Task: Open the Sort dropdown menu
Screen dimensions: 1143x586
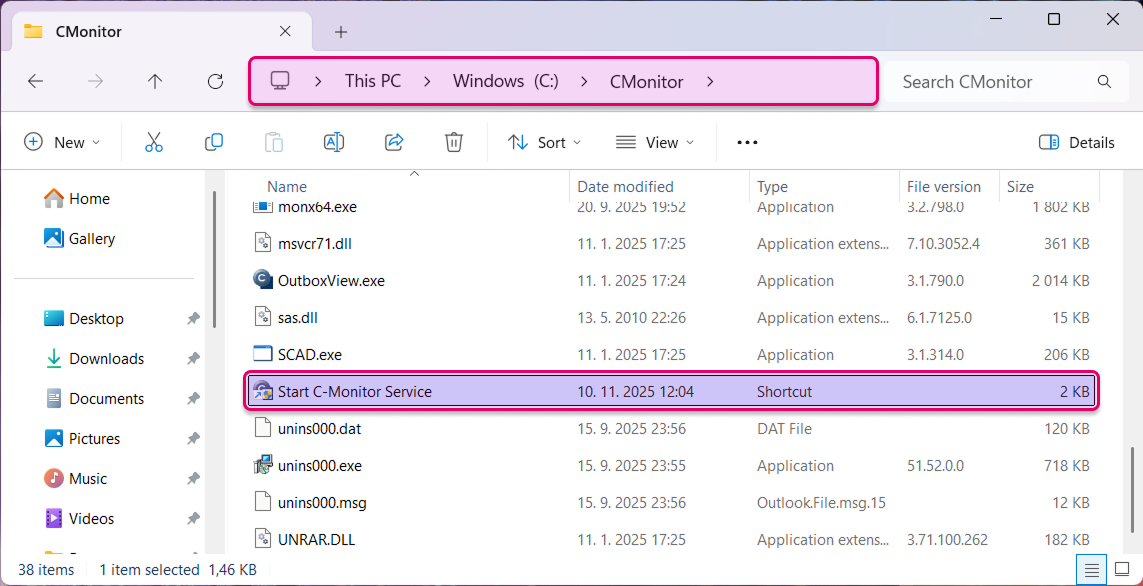Action: point(545,143)
